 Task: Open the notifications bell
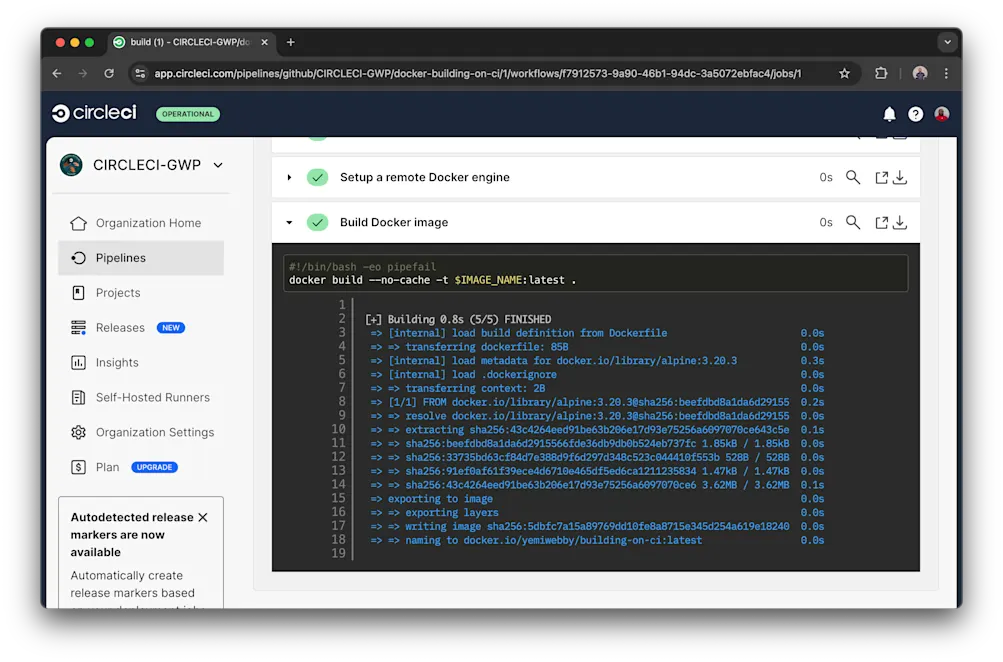tap(889, 114)
